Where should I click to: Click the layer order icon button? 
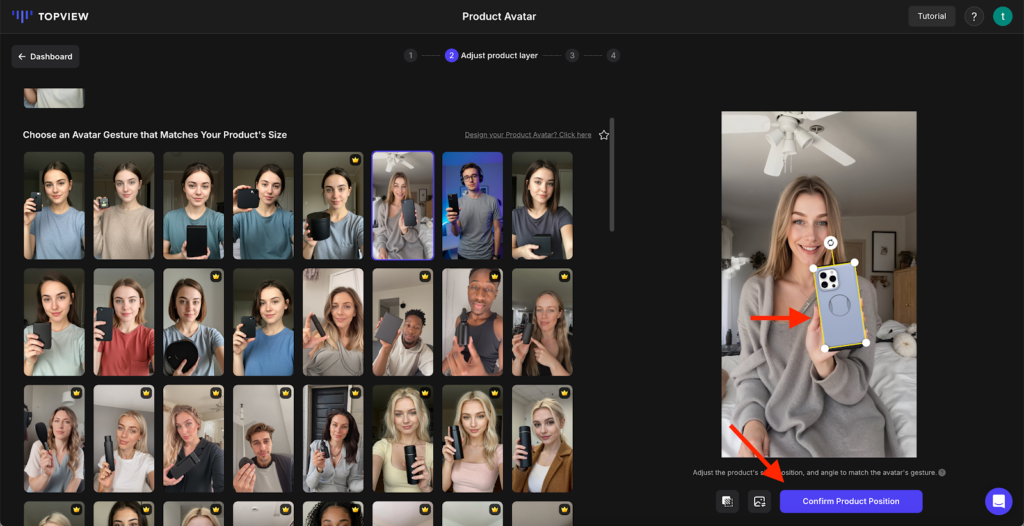[727, 501]
